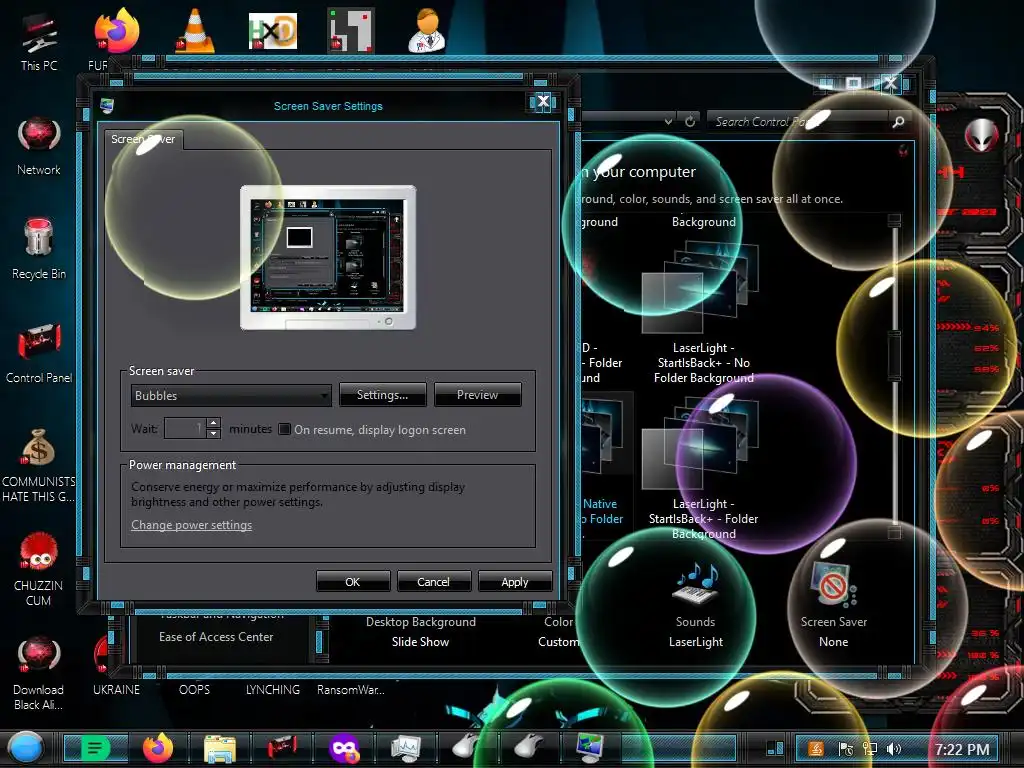Click OK in Screen Saver Settings

point(353,581)
